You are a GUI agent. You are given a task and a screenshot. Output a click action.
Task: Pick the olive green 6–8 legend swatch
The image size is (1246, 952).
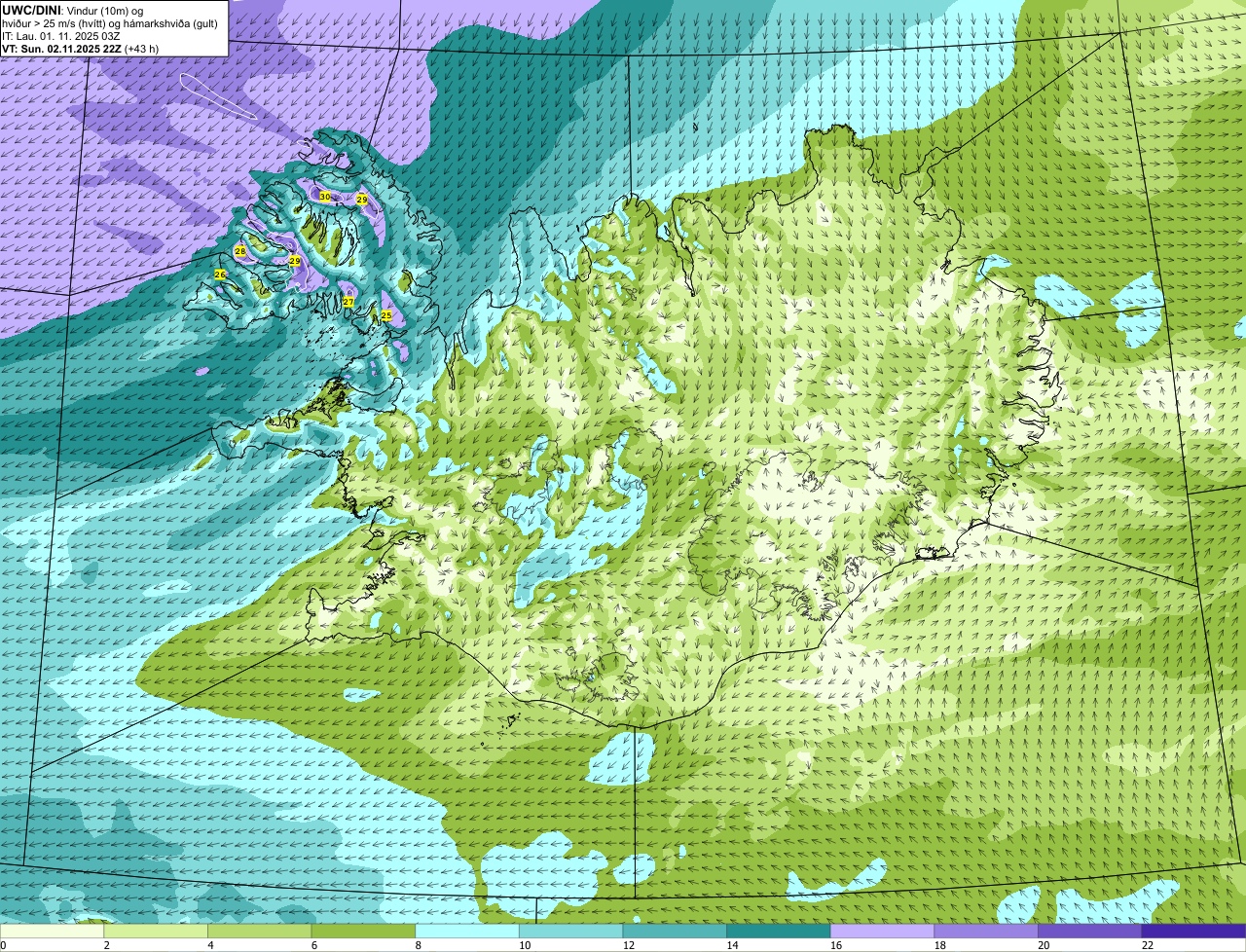[363, 932]
